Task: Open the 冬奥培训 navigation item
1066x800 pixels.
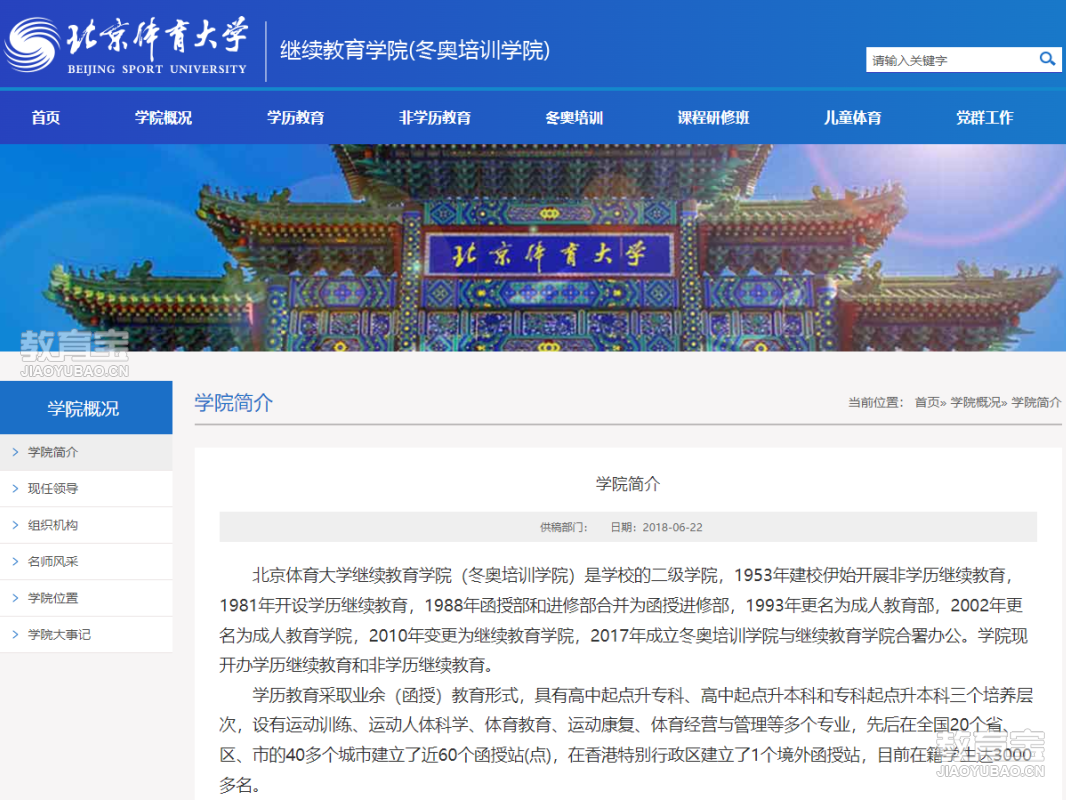Action: [x=574, y=118]
